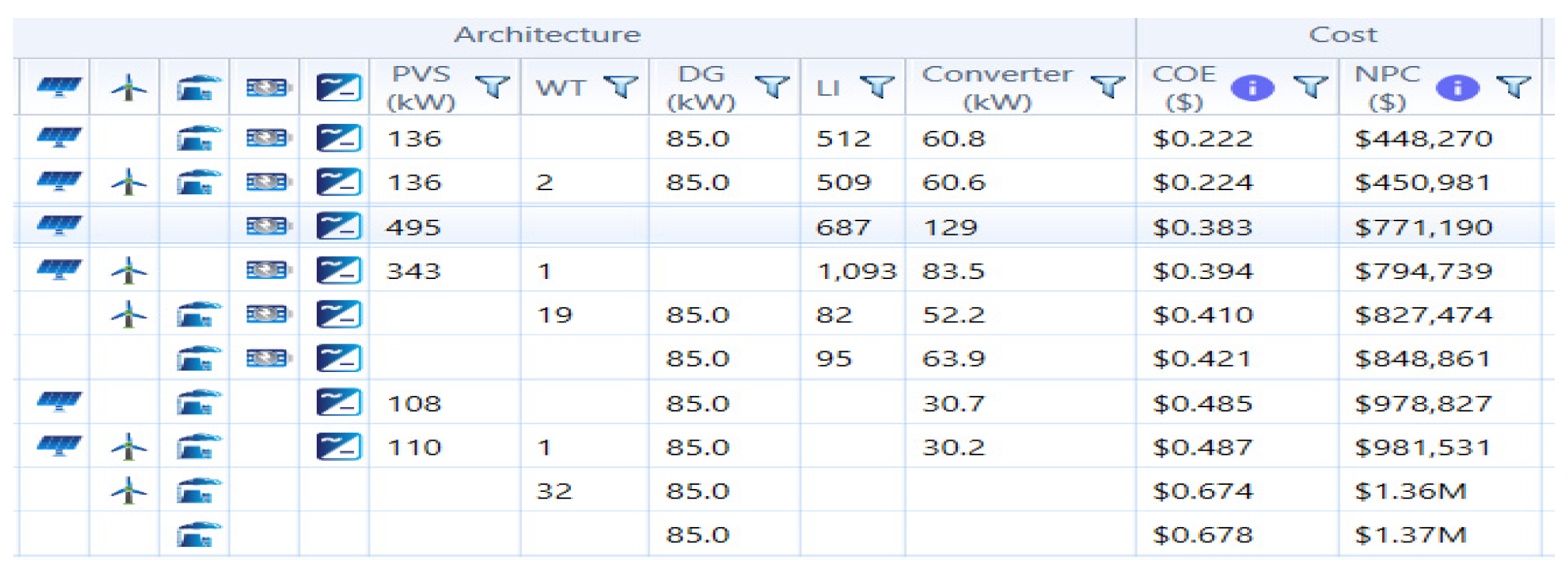Open the DG (kW) column filter
The height and width of the screenshot is (569, 1568).
[x=772, y=87]
